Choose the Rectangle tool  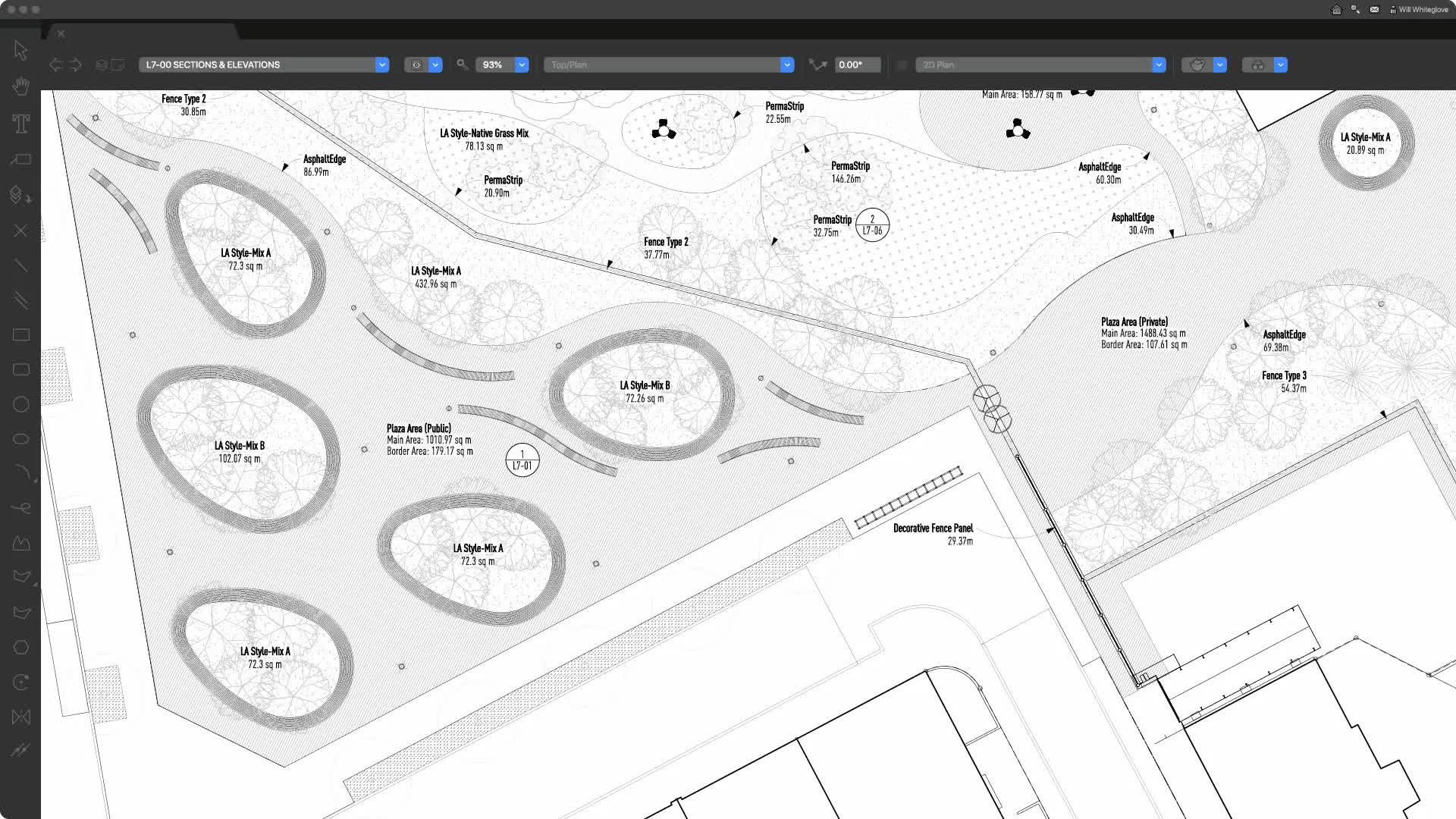pos(21,334)
